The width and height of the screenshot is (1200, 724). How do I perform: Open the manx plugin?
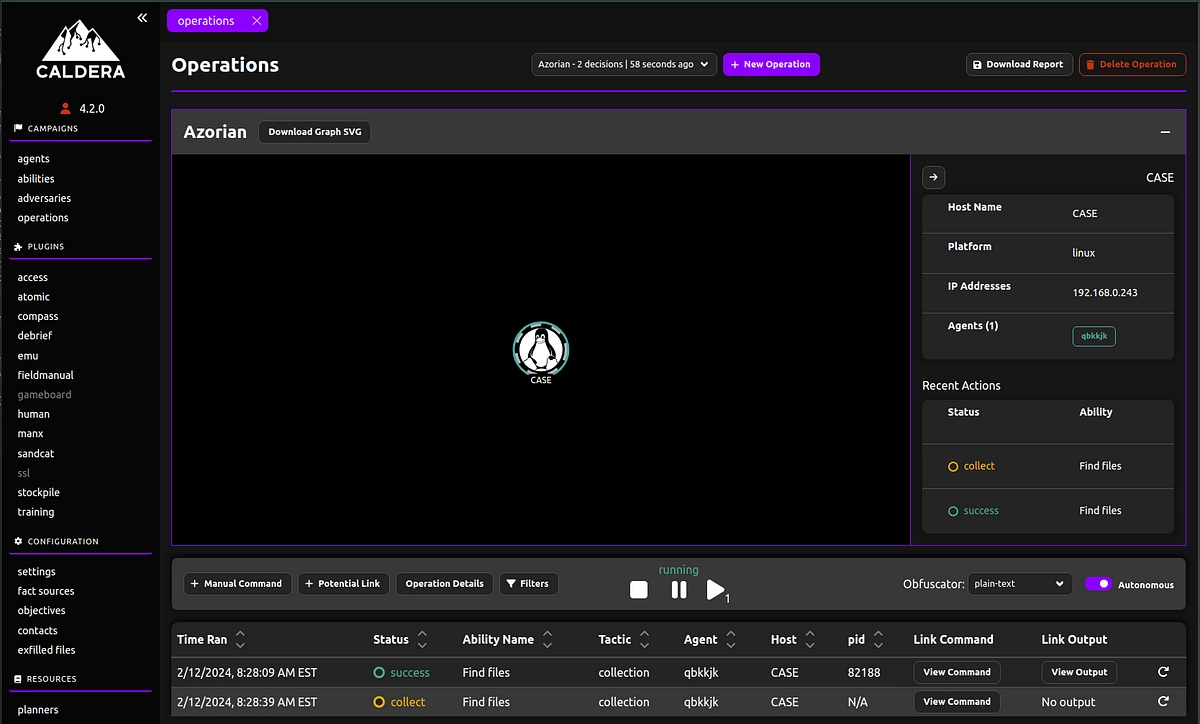30,434
